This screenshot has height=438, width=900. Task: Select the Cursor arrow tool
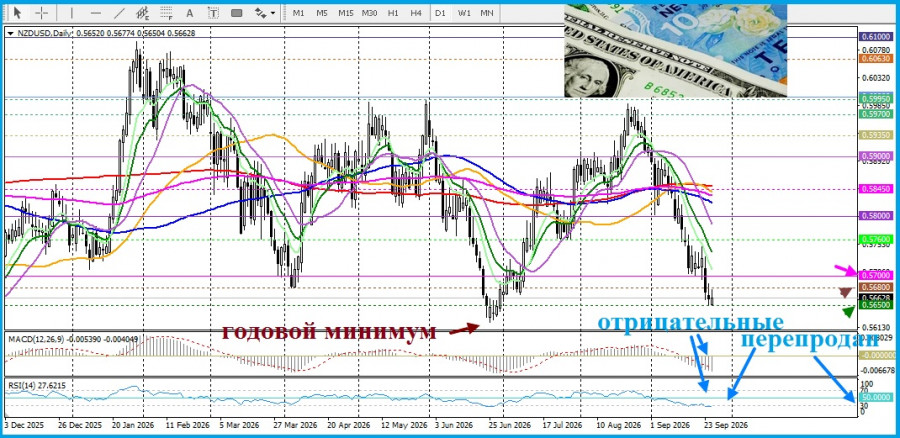pos(17,13)
